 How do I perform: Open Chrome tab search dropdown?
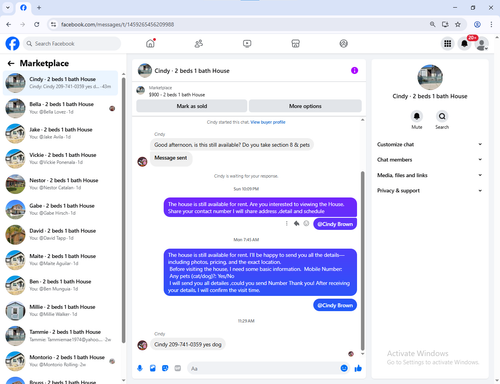pyautogui.click(x=8, y=7)
